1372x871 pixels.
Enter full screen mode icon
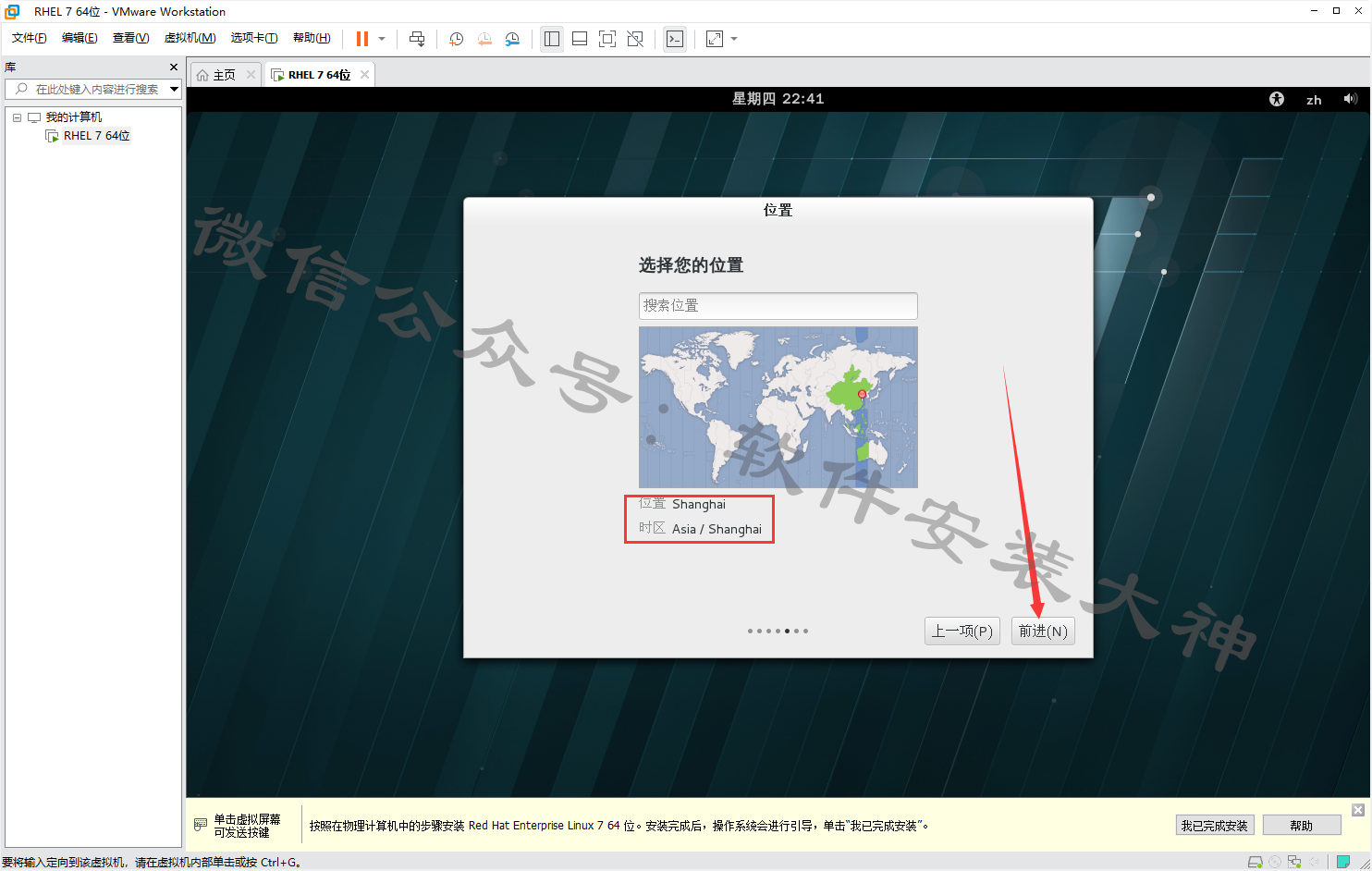607,39
